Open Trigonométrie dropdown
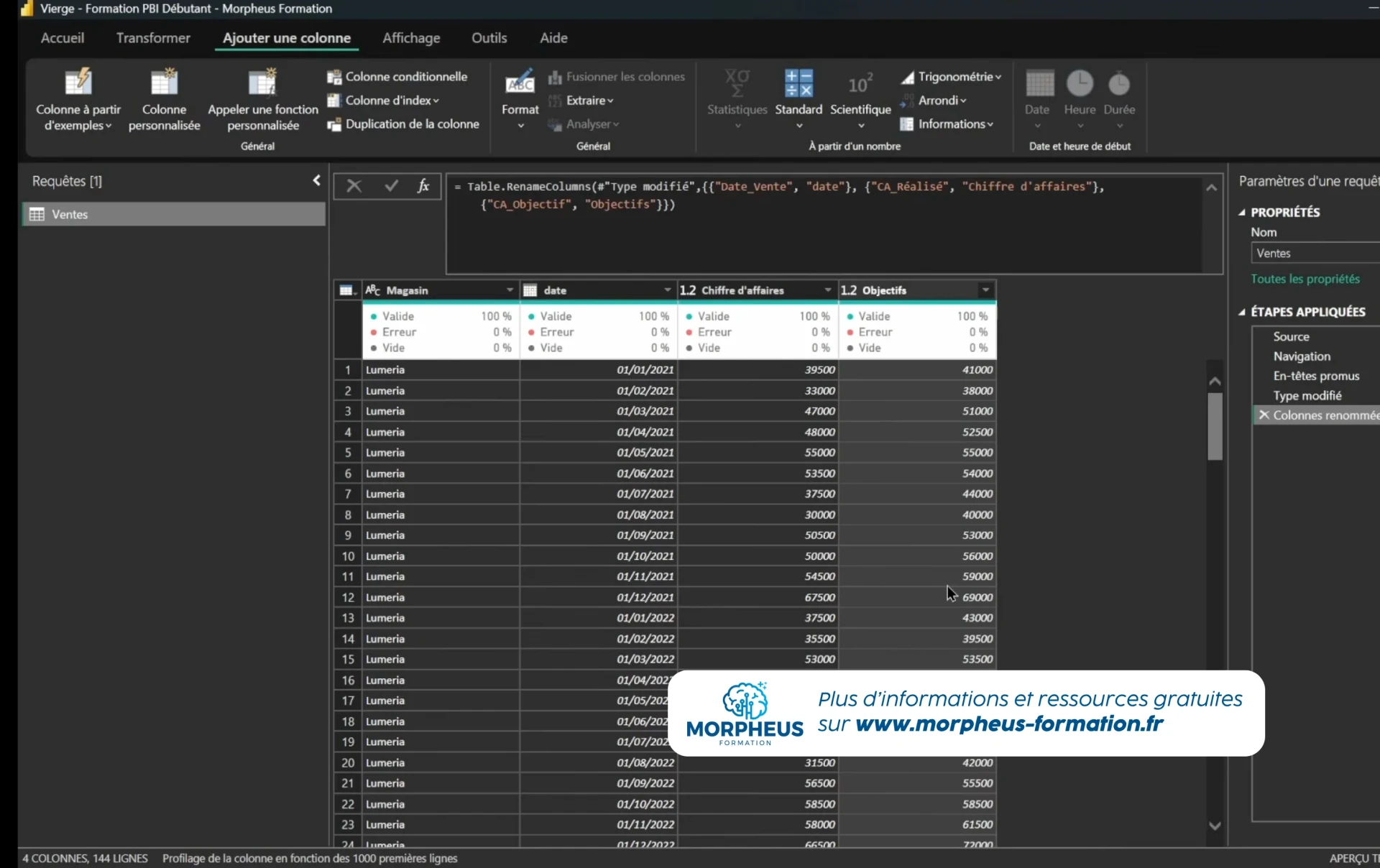 [x=951, y=77]
